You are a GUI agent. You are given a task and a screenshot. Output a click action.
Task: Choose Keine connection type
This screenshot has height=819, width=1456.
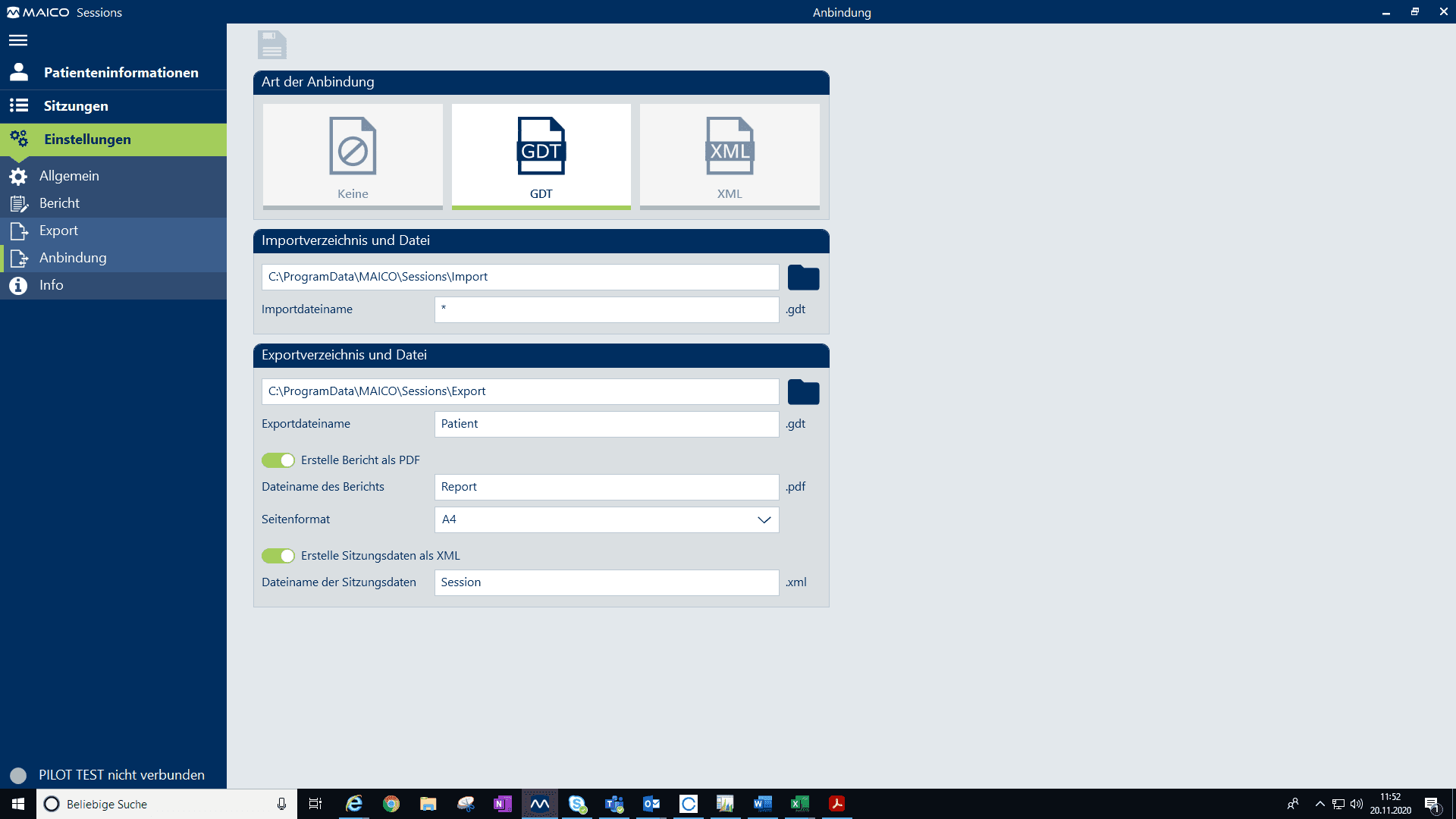[353, 156]
